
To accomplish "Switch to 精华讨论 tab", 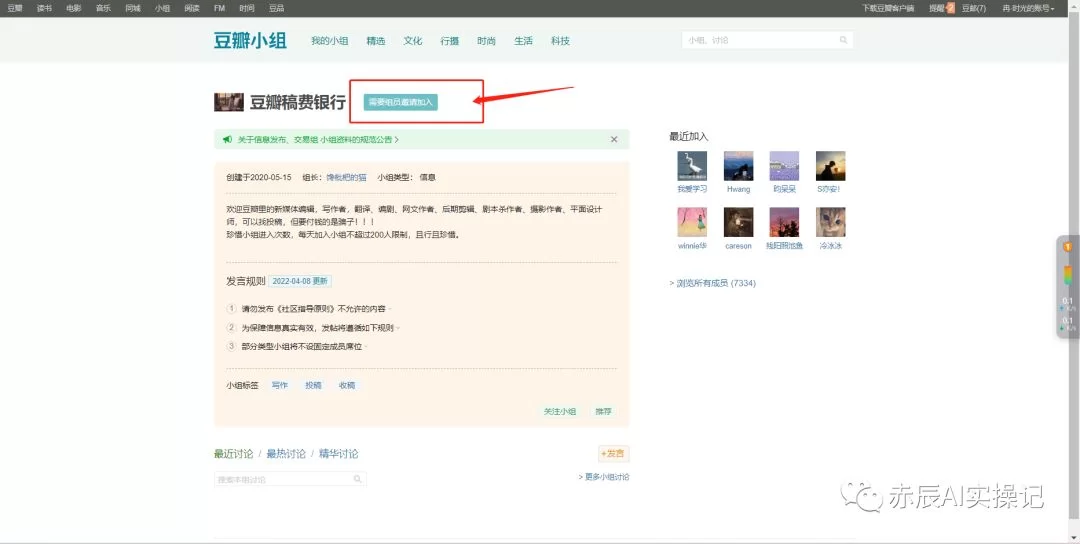I will click(338, 454).
